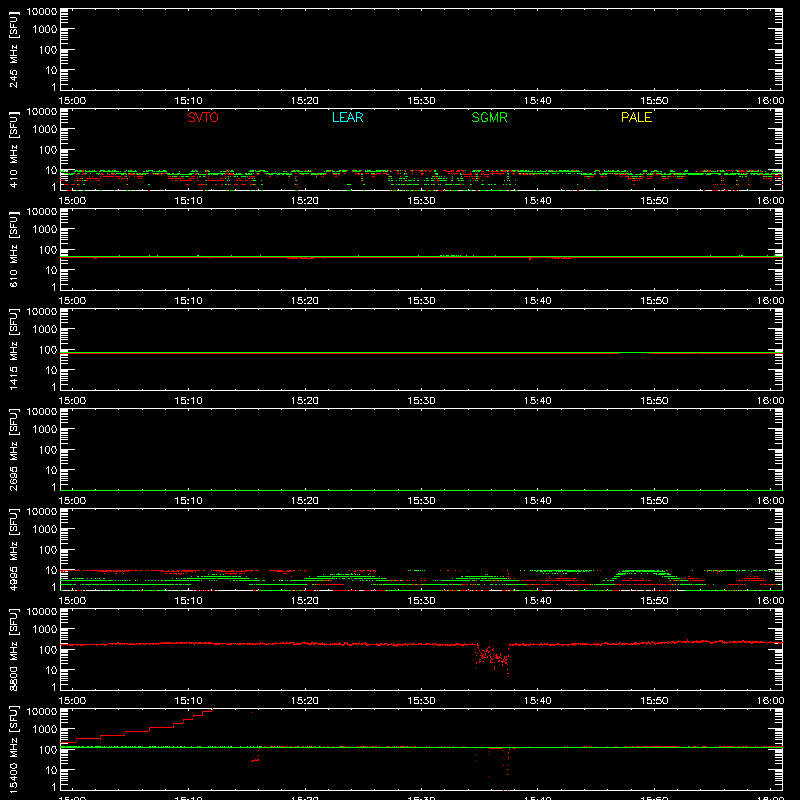The width and height of the screenshot is (800, 800).
Task: Select the 2695 MHz [SFU] axis title
Action: pyautogui.click(x=14, y=449)
